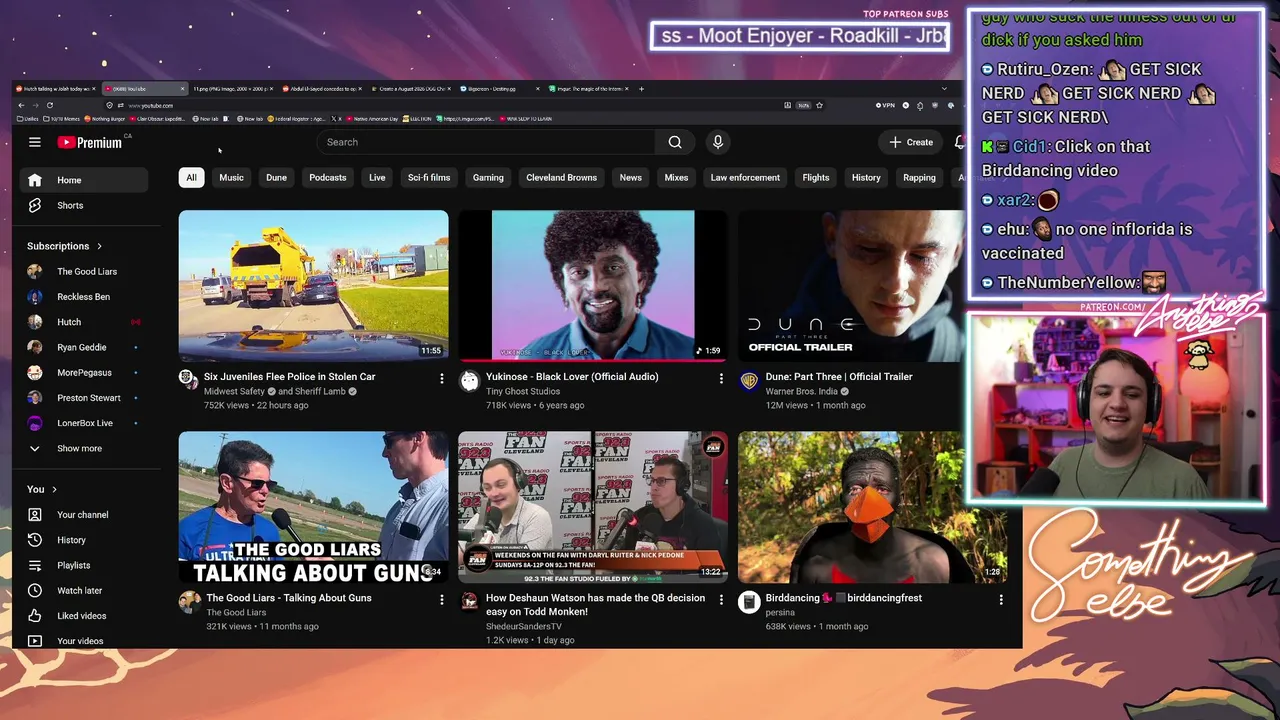Click the magnifying glass search button
This screenshot has width=1280, height=720.
click(x=675, y=142)
